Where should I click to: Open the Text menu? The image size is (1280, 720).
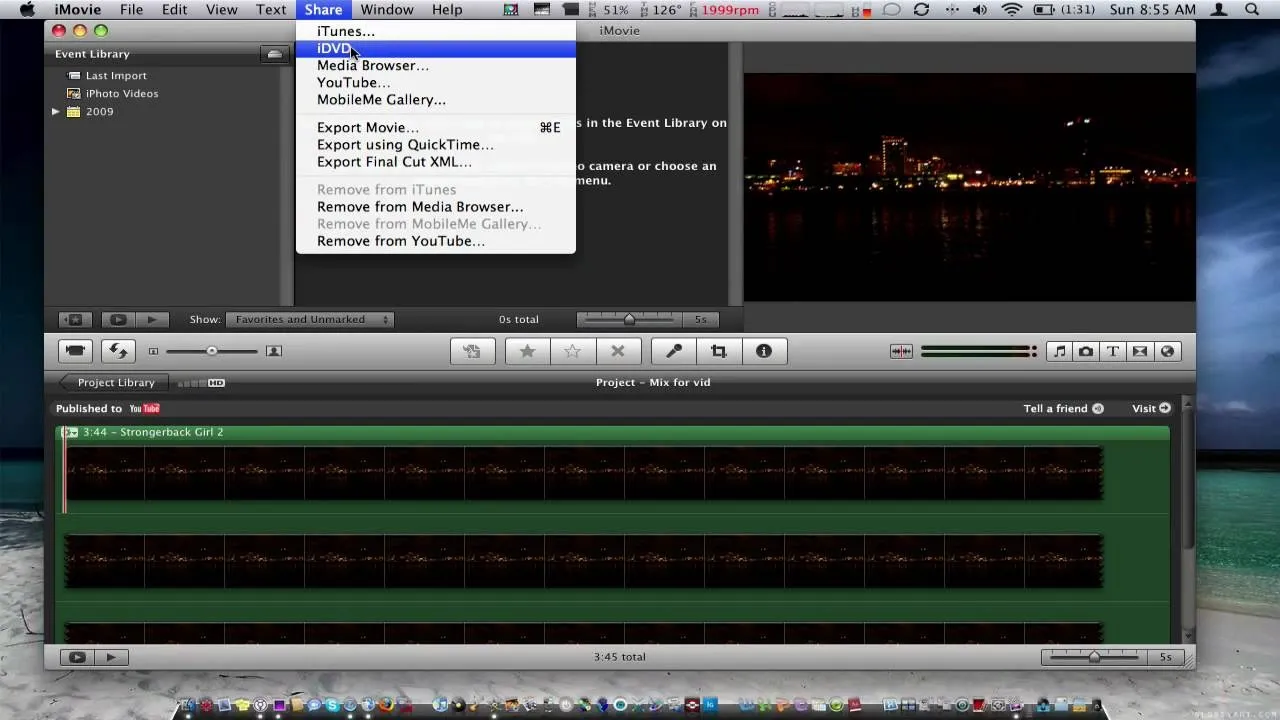tap(271, 10)
